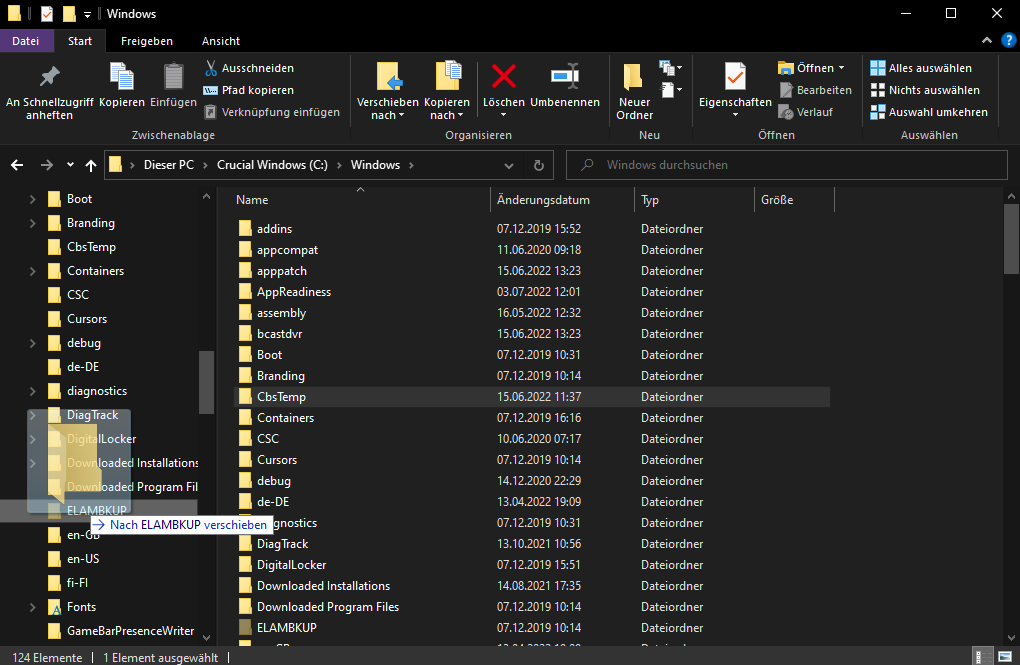
Task: Click the file list vertical scrollbar
Action: click(x=1011, y=238)
